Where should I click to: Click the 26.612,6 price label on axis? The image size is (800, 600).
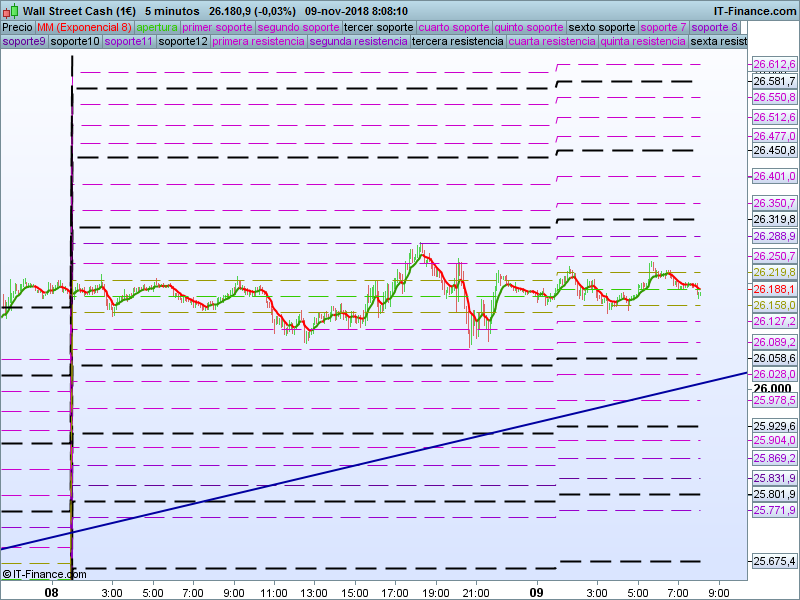(x=774, y=64)
